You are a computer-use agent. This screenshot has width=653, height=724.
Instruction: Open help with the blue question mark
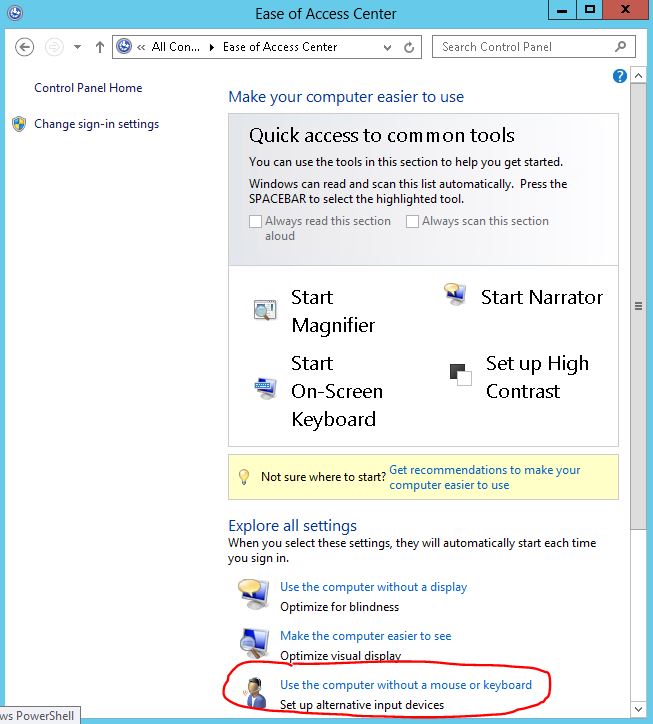(x=619, y=76)
